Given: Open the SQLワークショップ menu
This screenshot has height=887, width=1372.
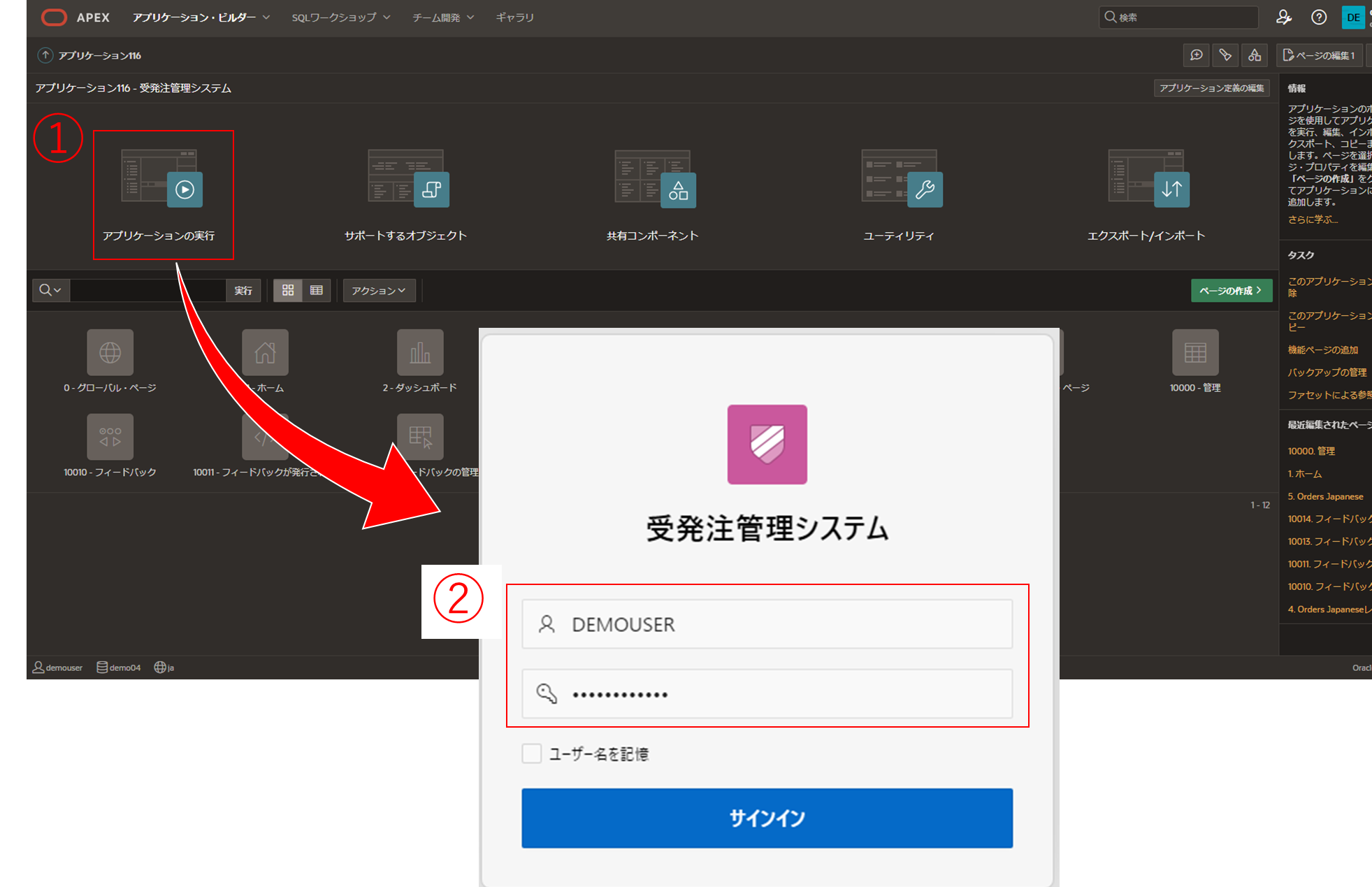Looking at the screenshot, I should (340, 17).
